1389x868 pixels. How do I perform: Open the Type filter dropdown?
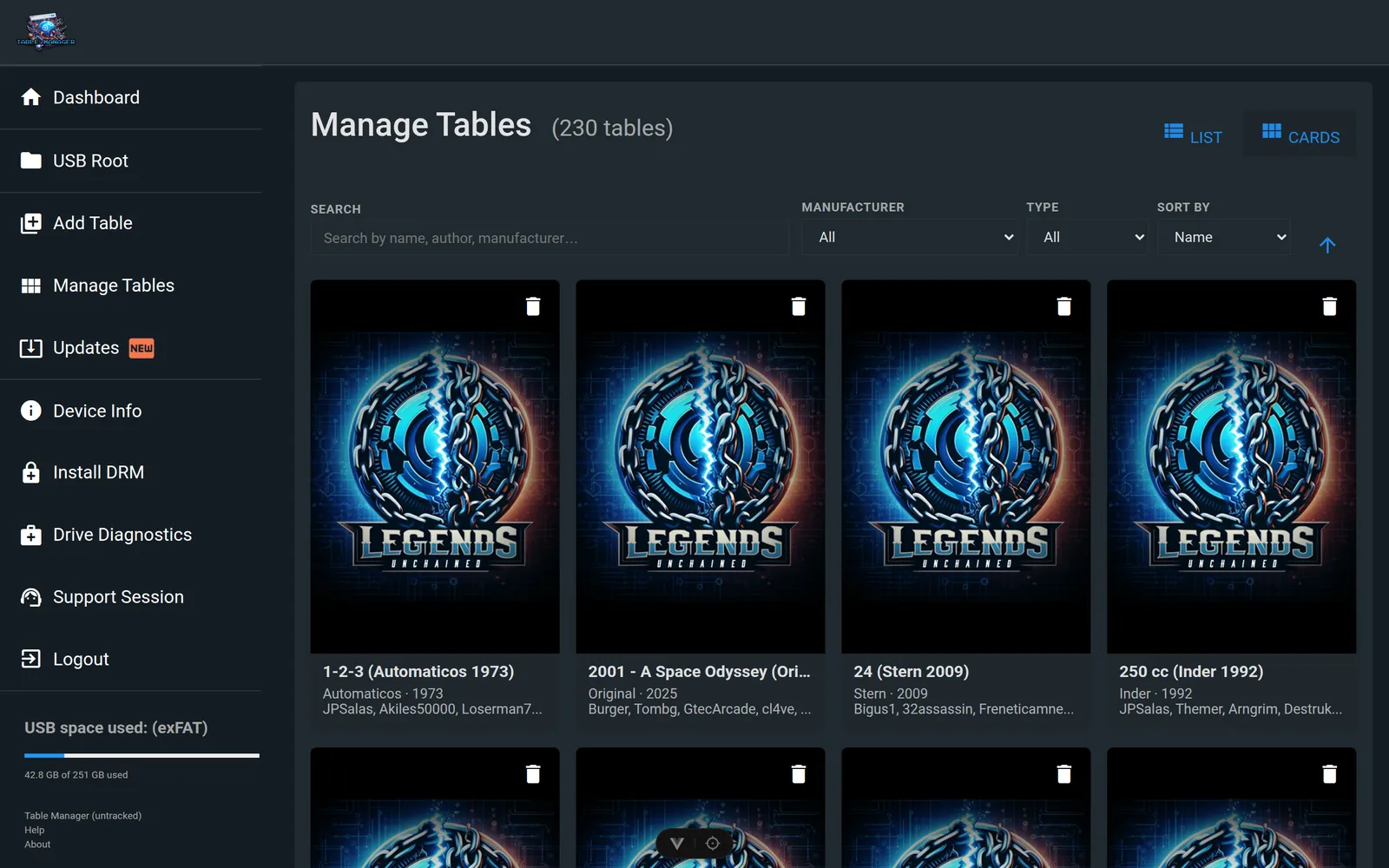click(1088, 237)
